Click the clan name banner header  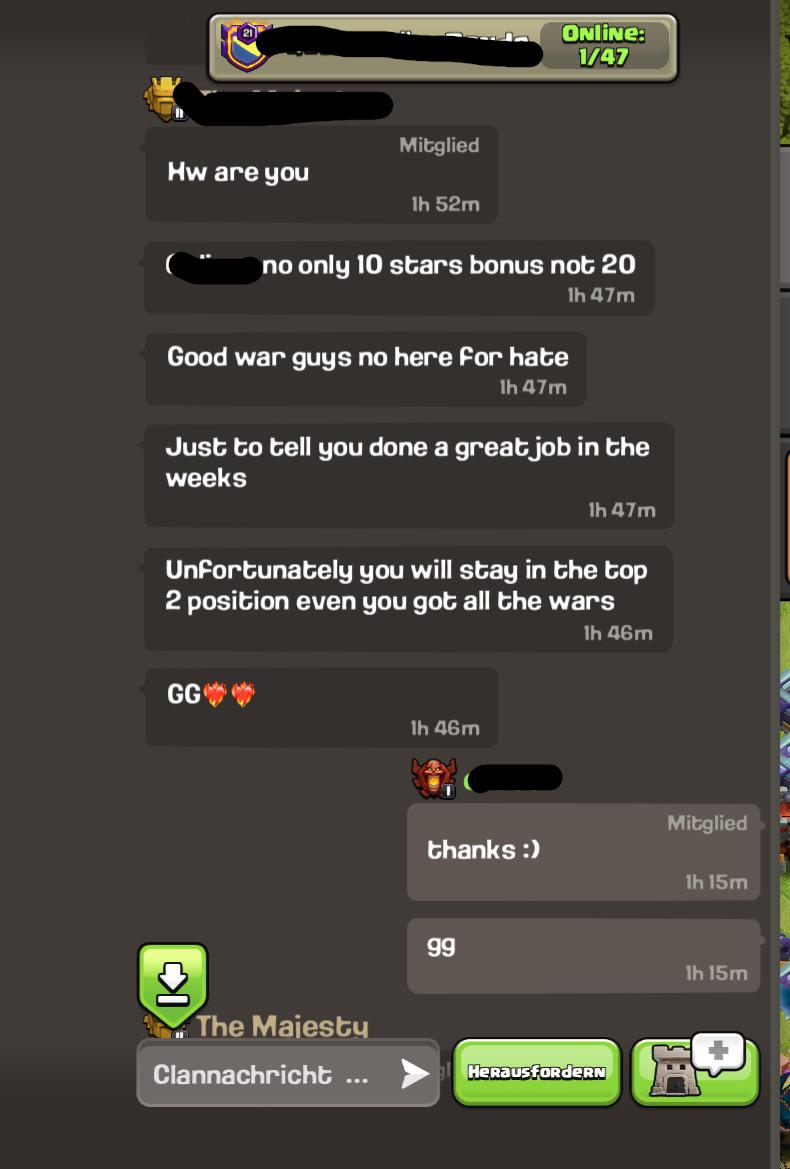pos(443,47)
